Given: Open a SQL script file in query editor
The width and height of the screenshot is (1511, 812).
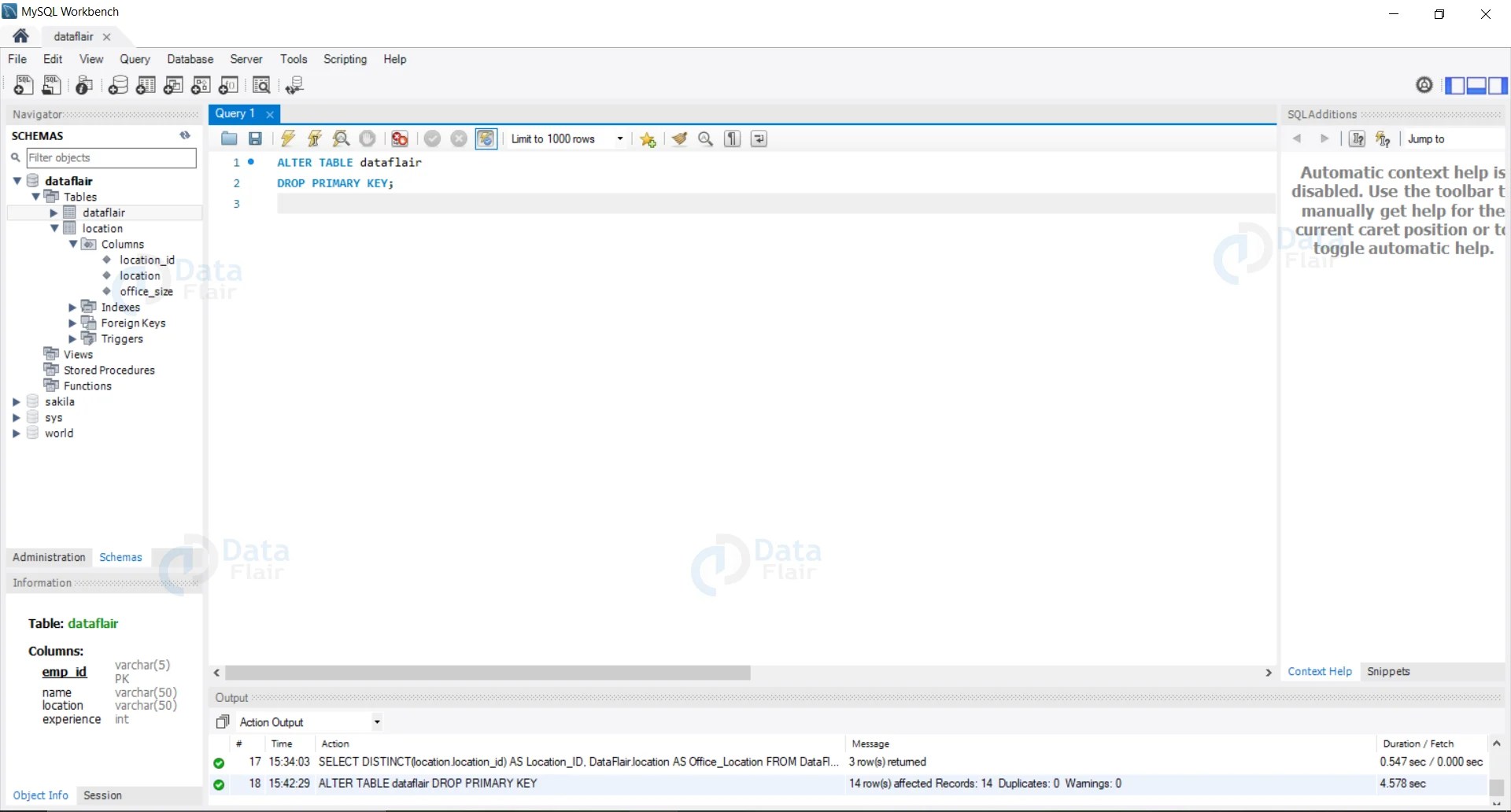Looking at the screenshot, I should click(x=229, y=138).
